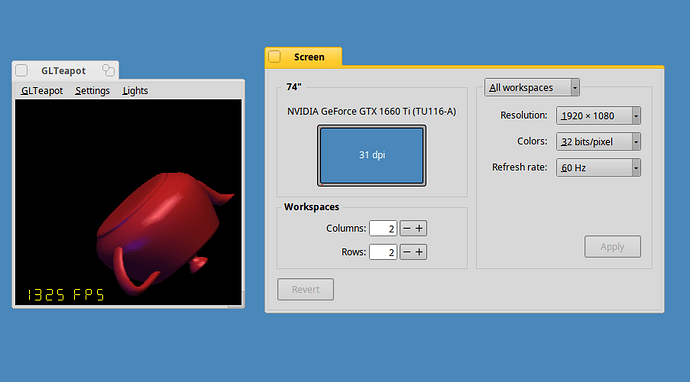690x382 pixels.
Task: Decrease workspace Rows with minus button
Action: [x=407, y=252]
